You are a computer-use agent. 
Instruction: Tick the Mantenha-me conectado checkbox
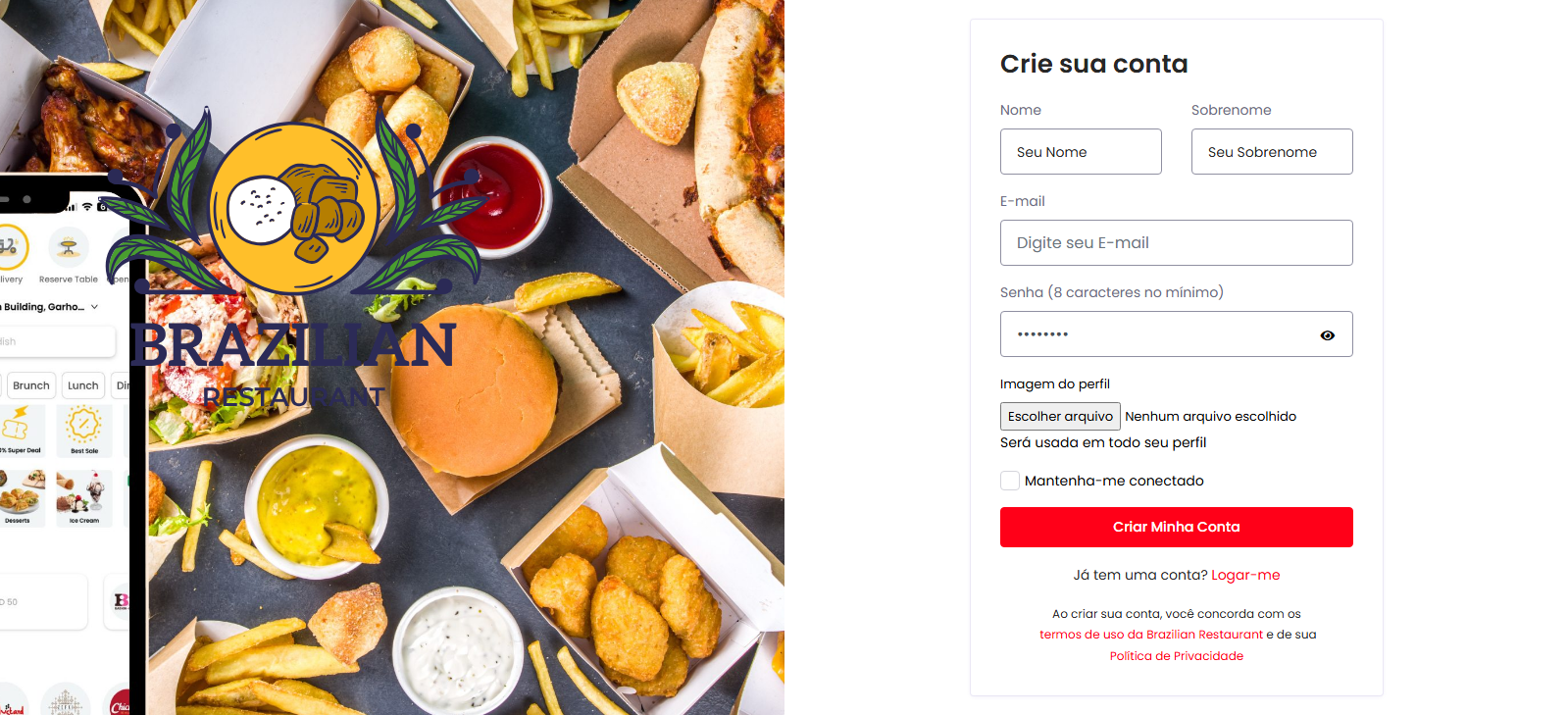pos(1010,481)
